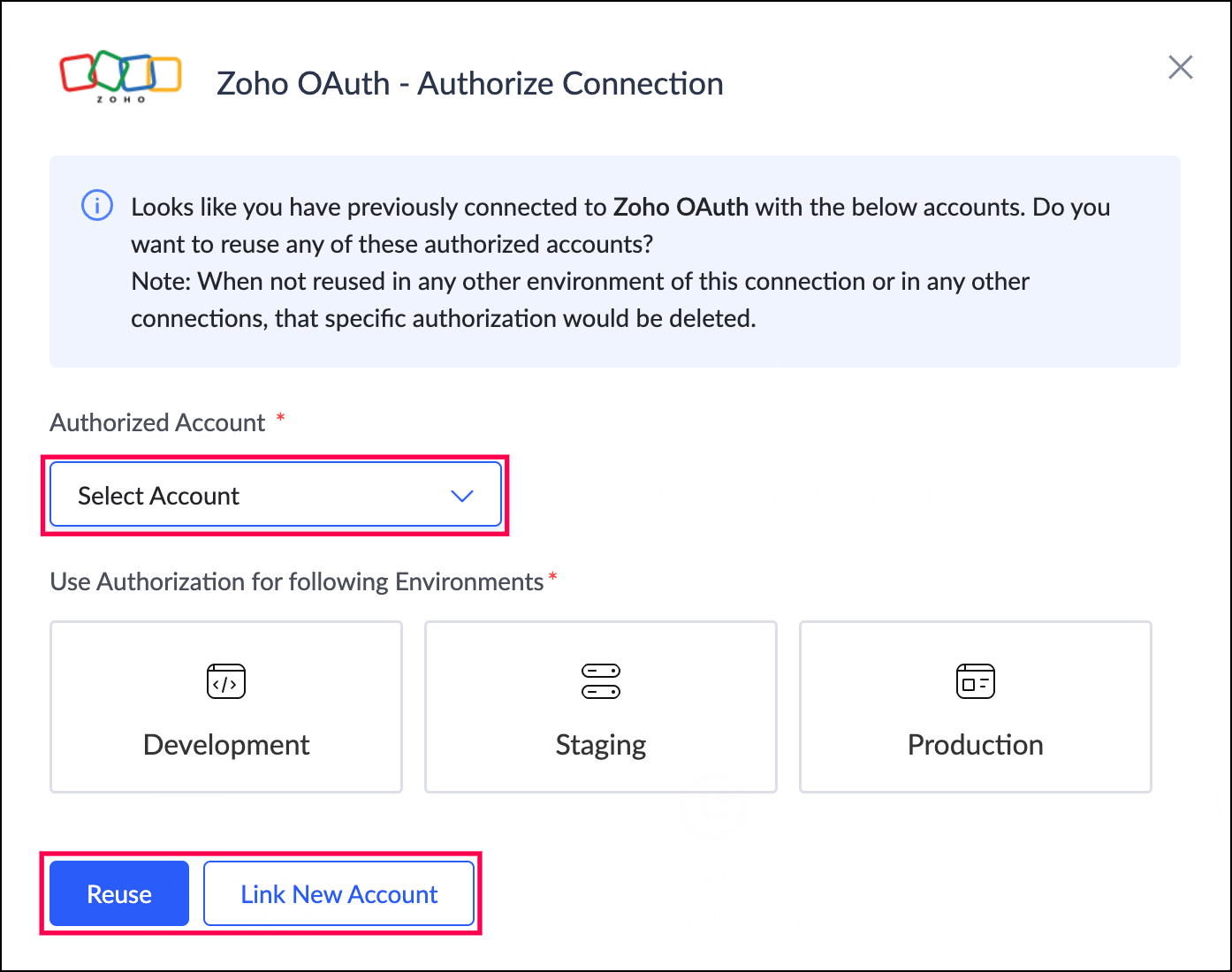Click the window icon above Production
The image size is (1232, 972).
coord(975,681)
